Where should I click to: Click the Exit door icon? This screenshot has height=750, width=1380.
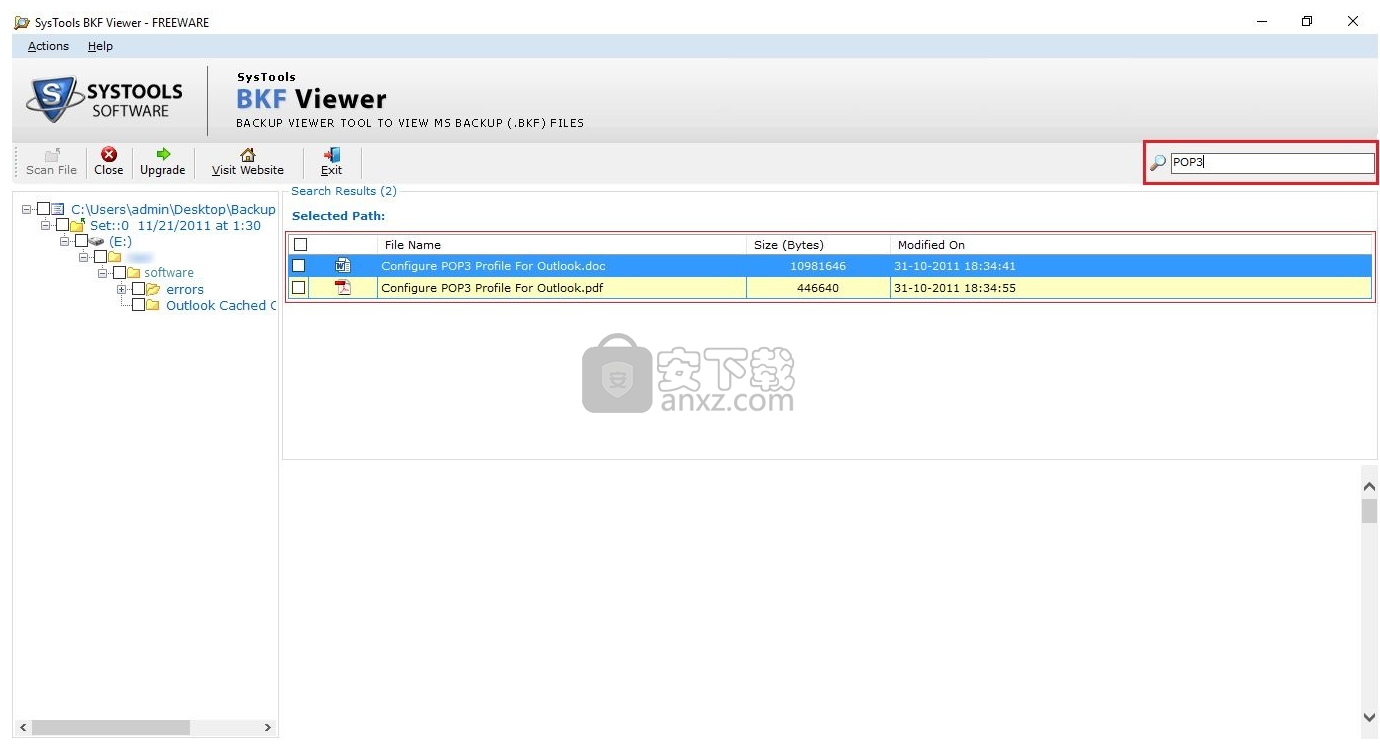[332, 154]
